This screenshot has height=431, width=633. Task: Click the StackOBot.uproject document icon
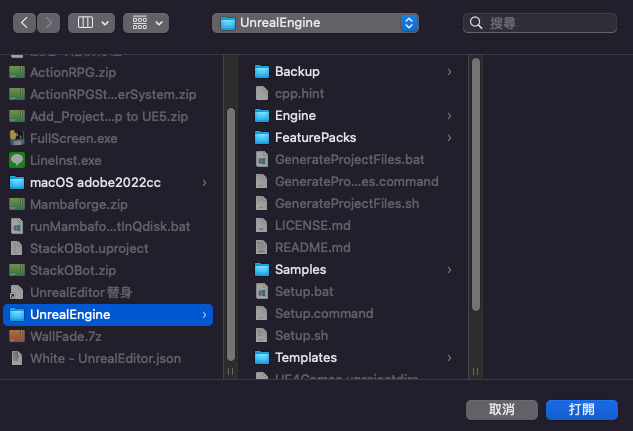[x=17, y=249]
